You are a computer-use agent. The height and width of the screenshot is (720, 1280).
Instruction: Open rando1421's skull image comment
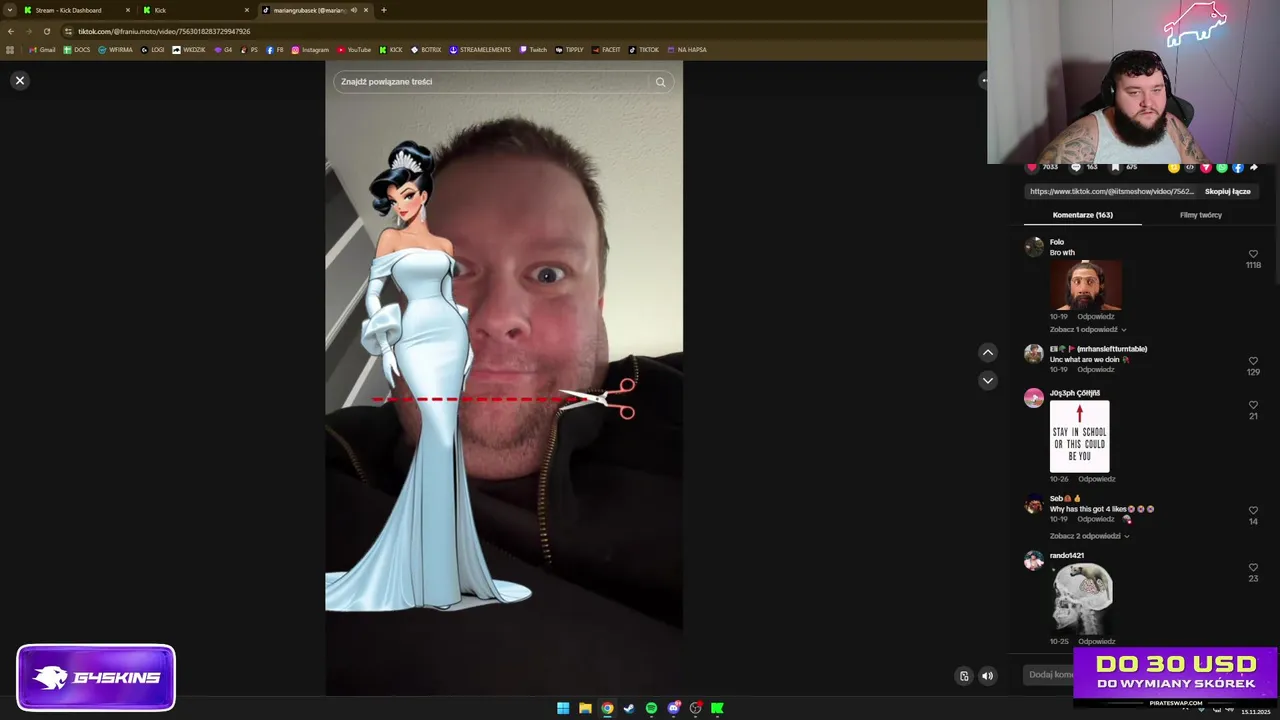(1082, 598)
